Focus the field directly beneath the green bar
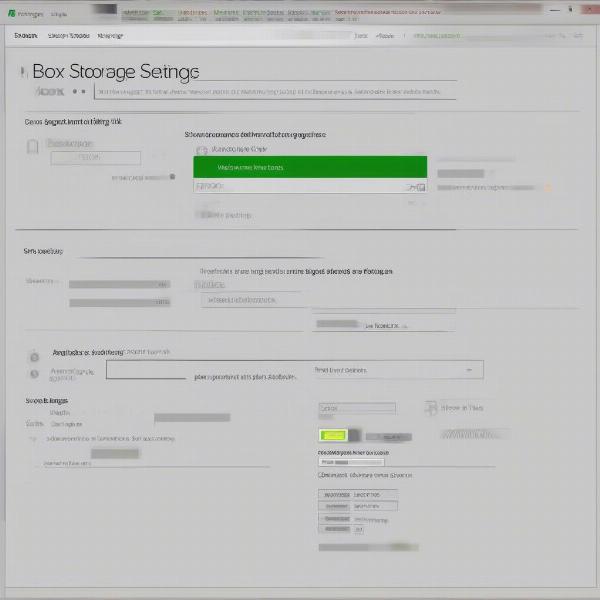600x600 pixels. click(x=310, y=186)
